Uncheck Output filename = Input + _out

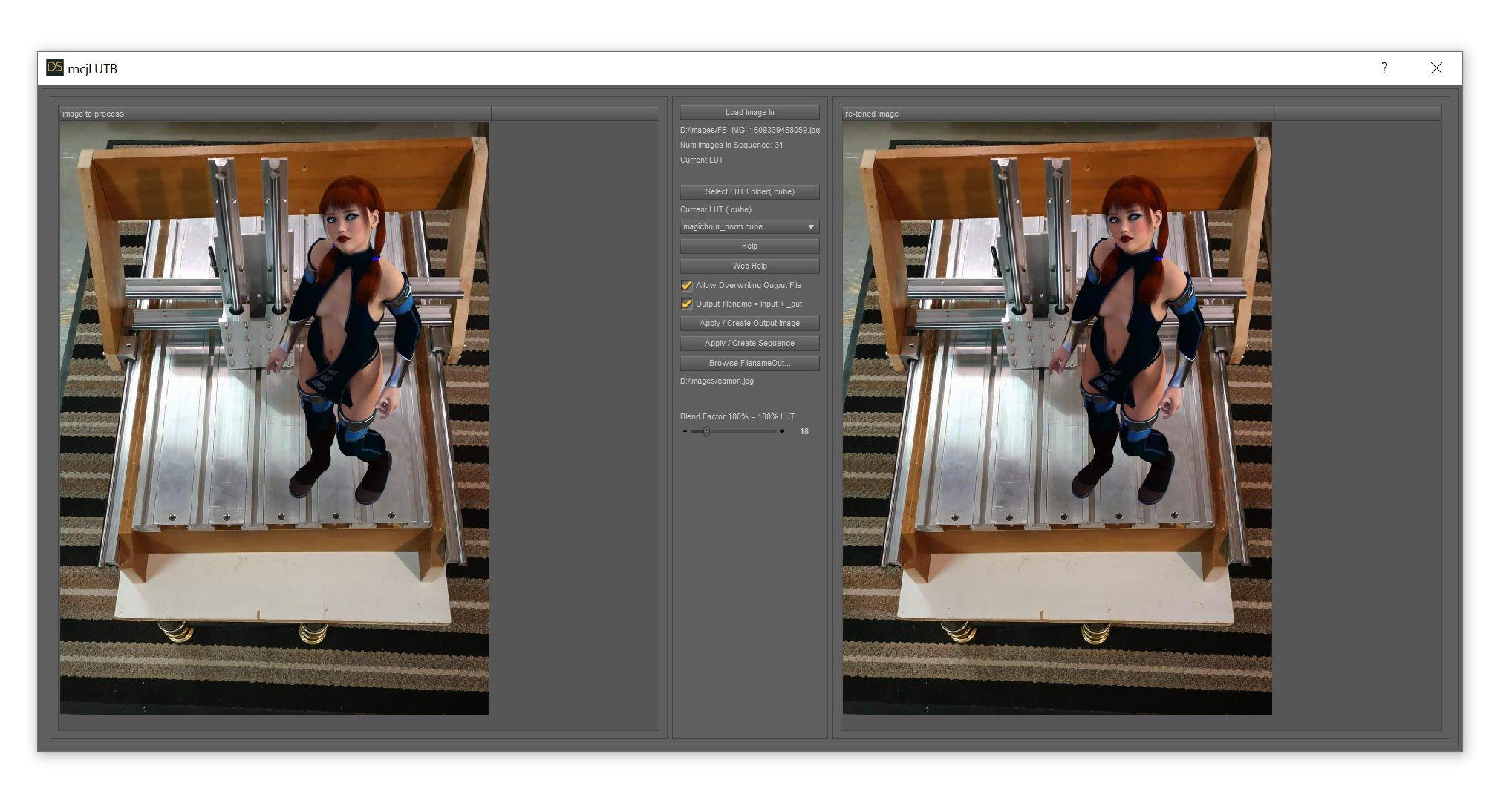[687, 304]
